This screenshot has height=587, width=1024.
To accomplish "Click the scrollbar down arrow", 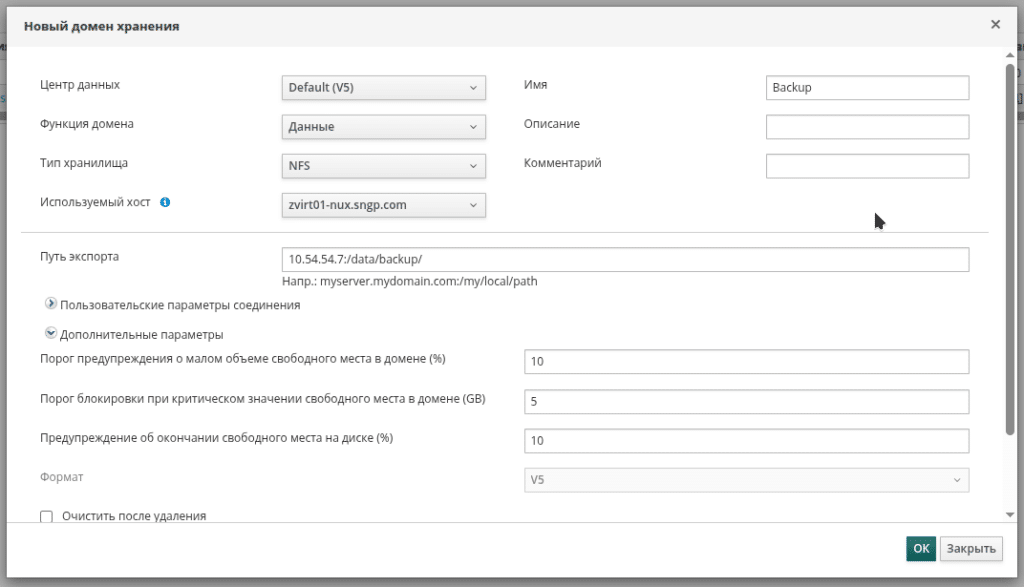I will [x=1010, y=514].
